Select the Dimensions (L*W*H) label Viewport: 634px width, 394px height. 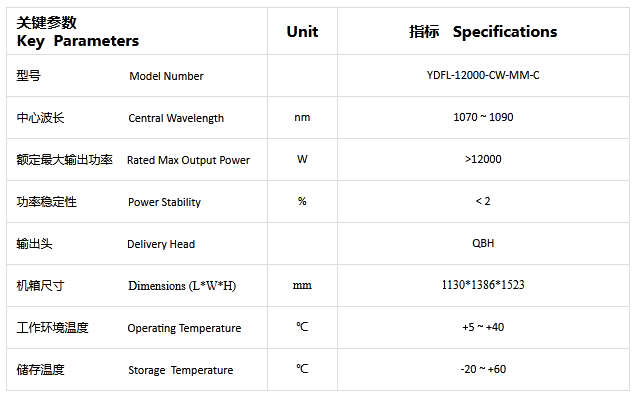click(182, 286)
